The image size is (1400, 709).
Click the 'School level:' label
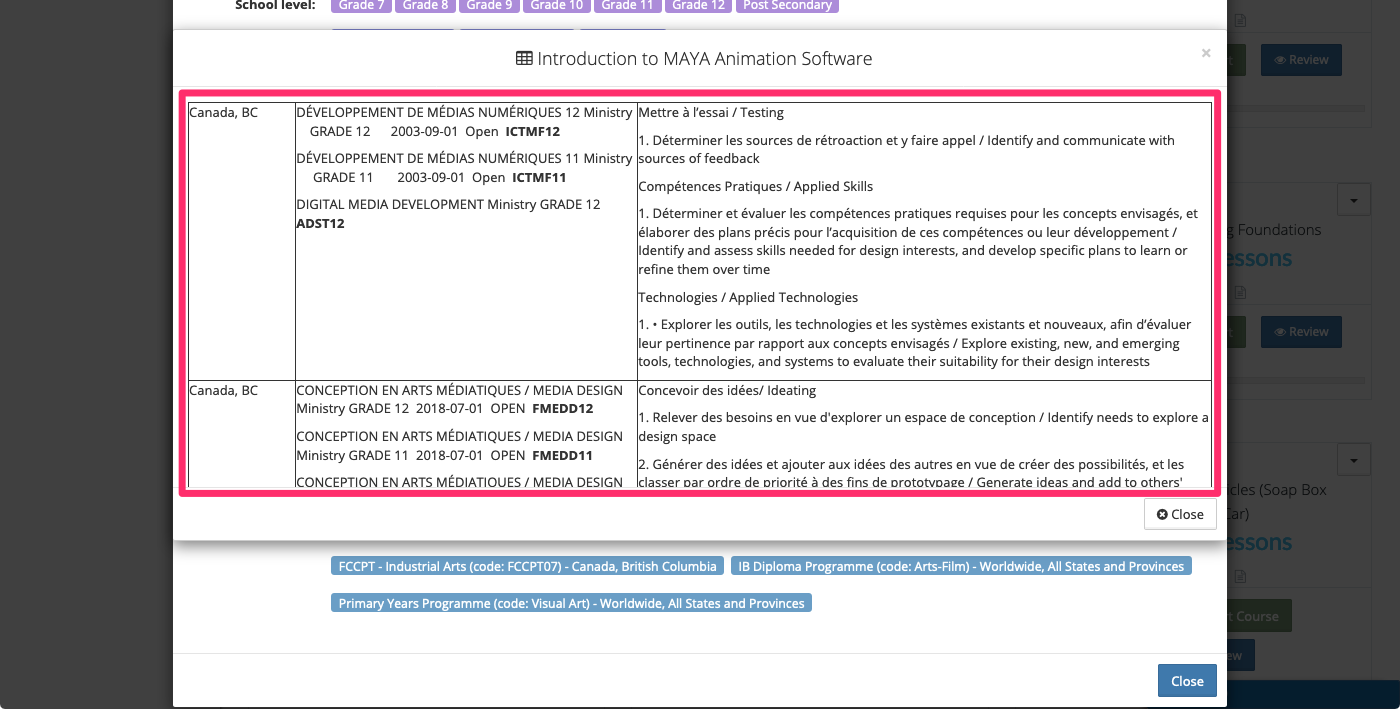point(275,6)
